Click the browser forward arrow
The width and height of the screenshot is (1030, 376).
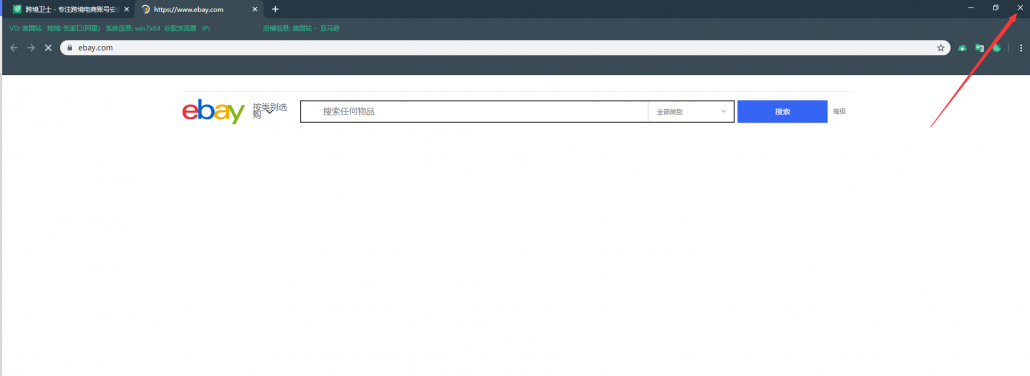click(x=31, y=48)
